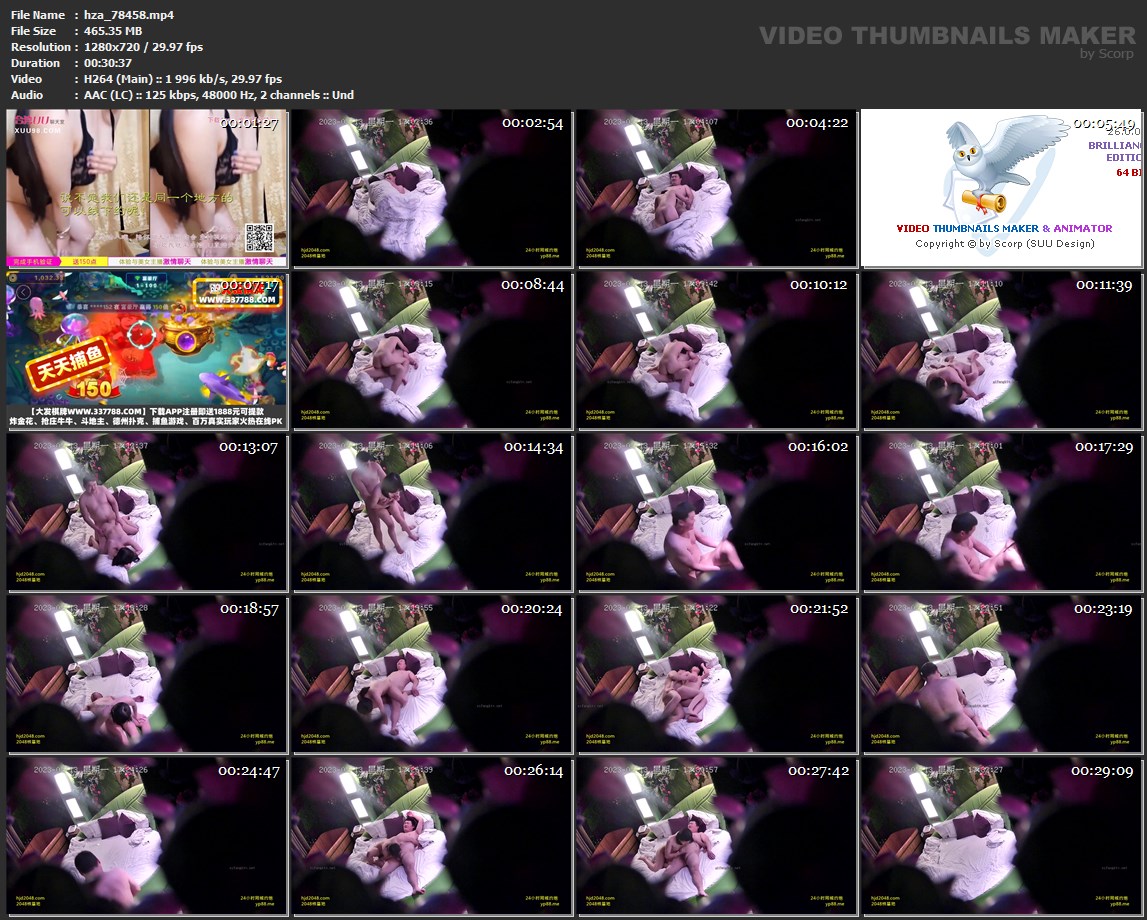
Task: Select the thumbnail stamped 00:01:27
Action: pos(147,188)
